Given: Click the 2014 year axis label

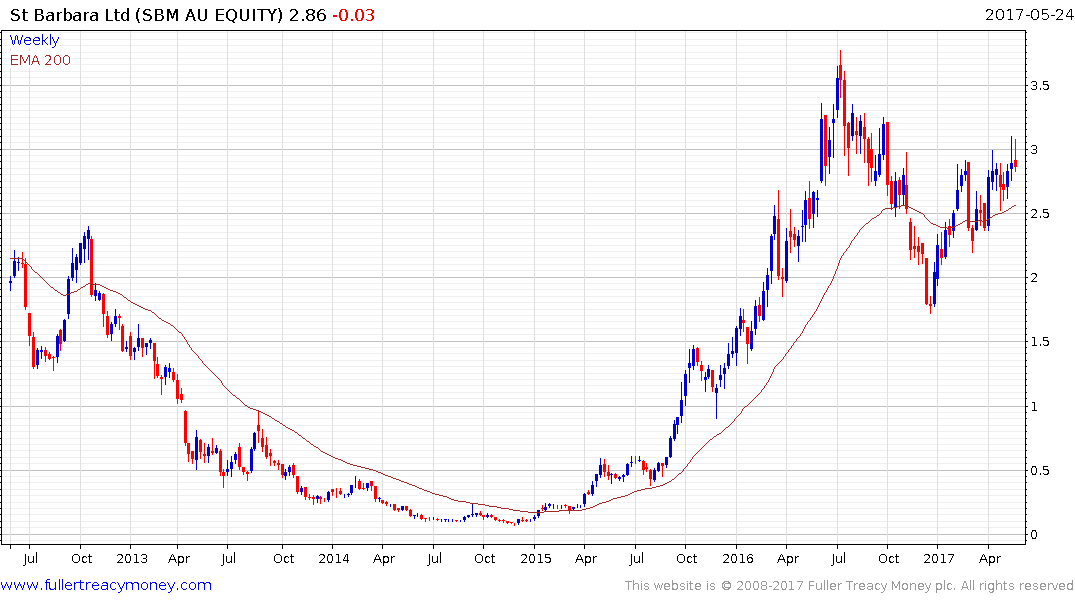Looking at the screenshot, I should (x=334, y=558).
